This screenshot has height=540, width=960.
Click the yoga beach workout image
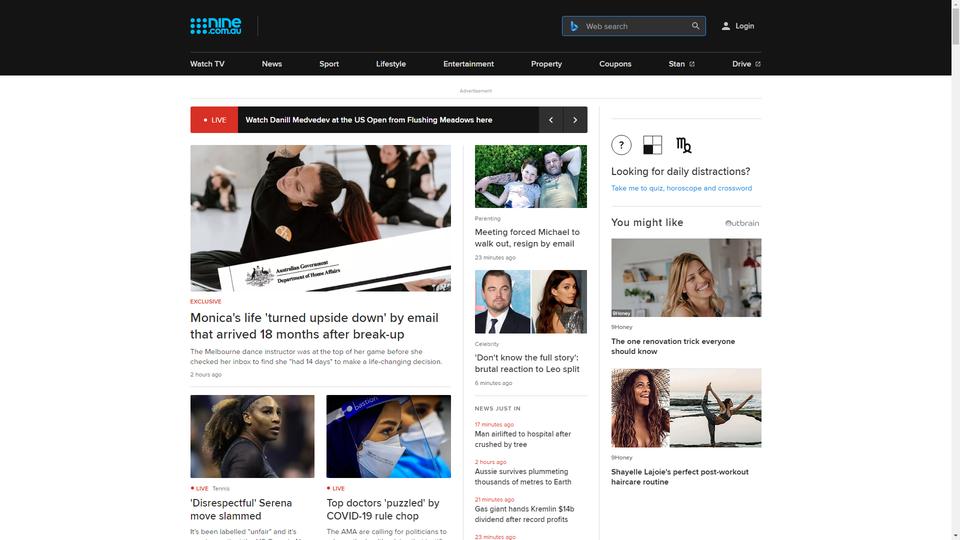(x=686, y=408)
